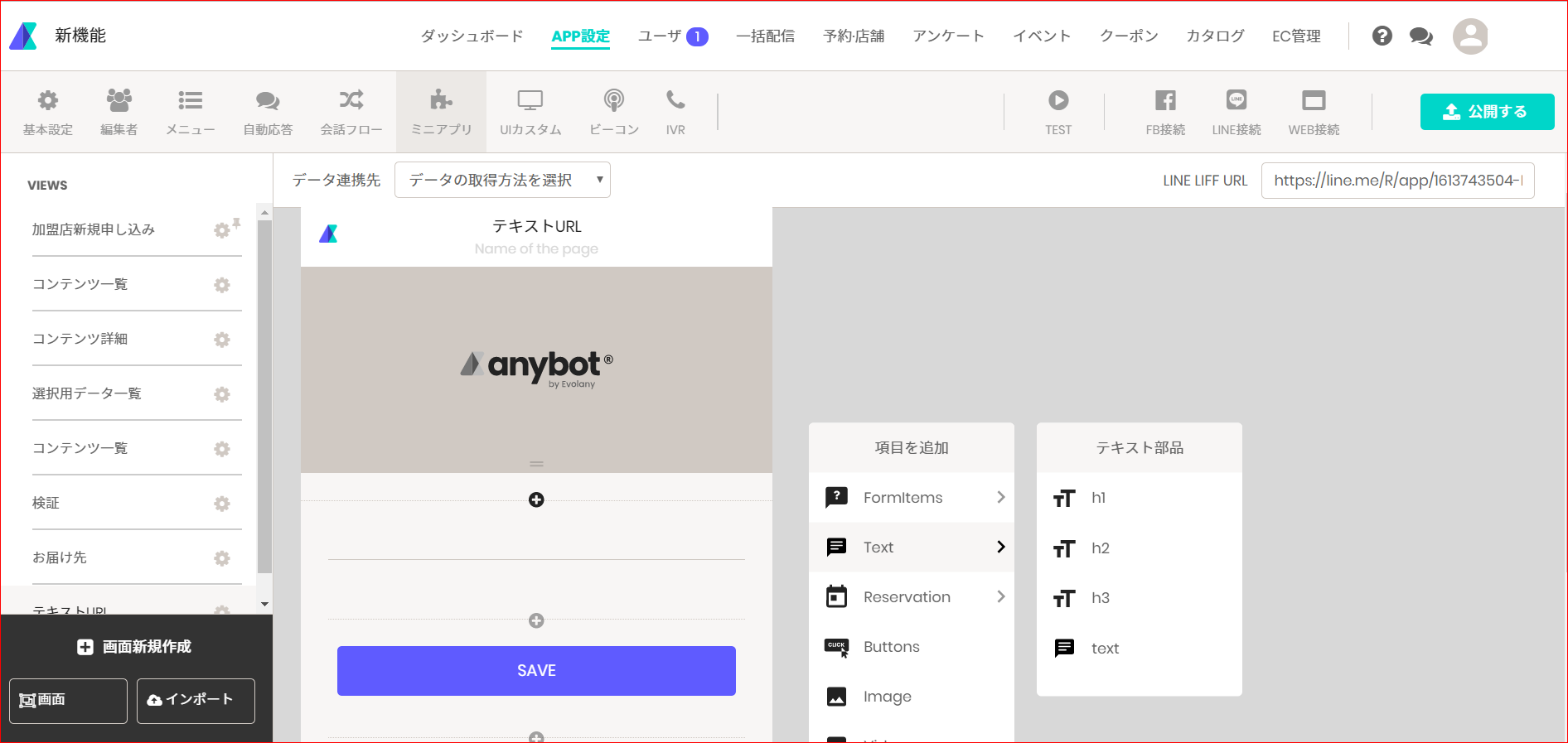Image resolution: width=1568 pixels, height=743 pixels.
Task: Create a new screen with 画面新規作成
Action: click(x=134, y=647)
